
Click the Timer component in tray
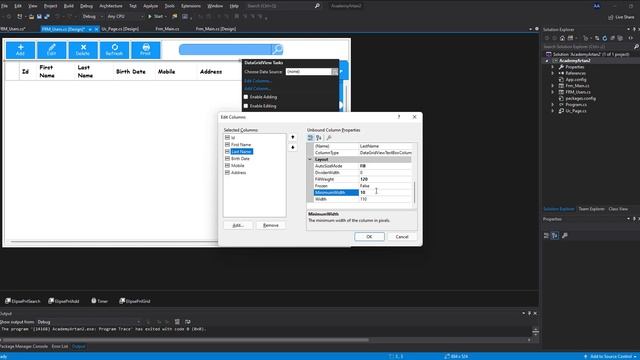pyautogui.click(x=100, y=301)
